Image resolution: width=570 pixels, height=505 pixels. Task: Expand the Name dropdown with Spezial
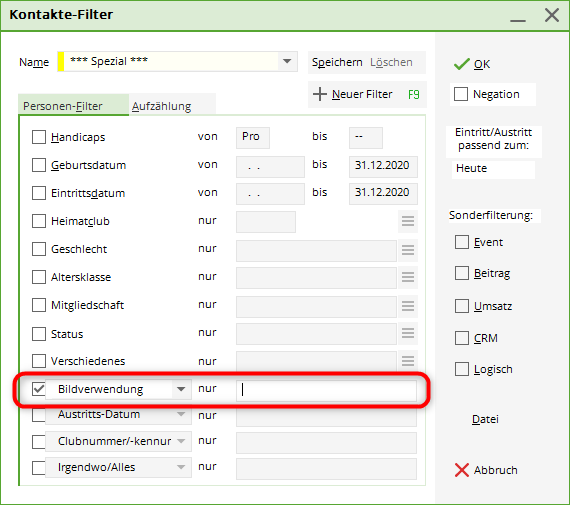287,61
